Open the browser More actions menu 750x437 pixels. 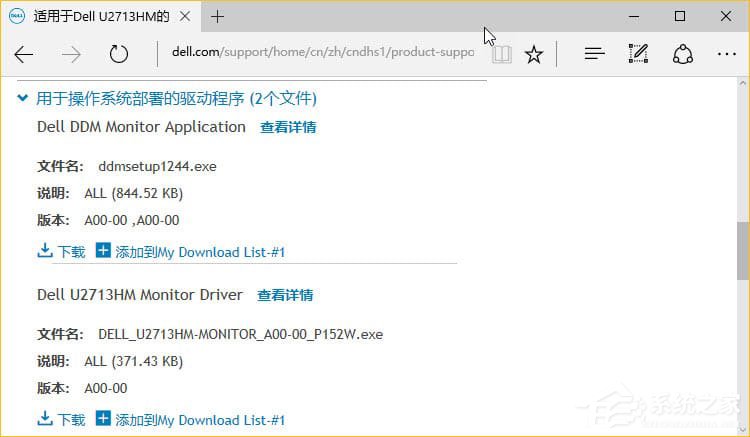click(x=727, y=54)
